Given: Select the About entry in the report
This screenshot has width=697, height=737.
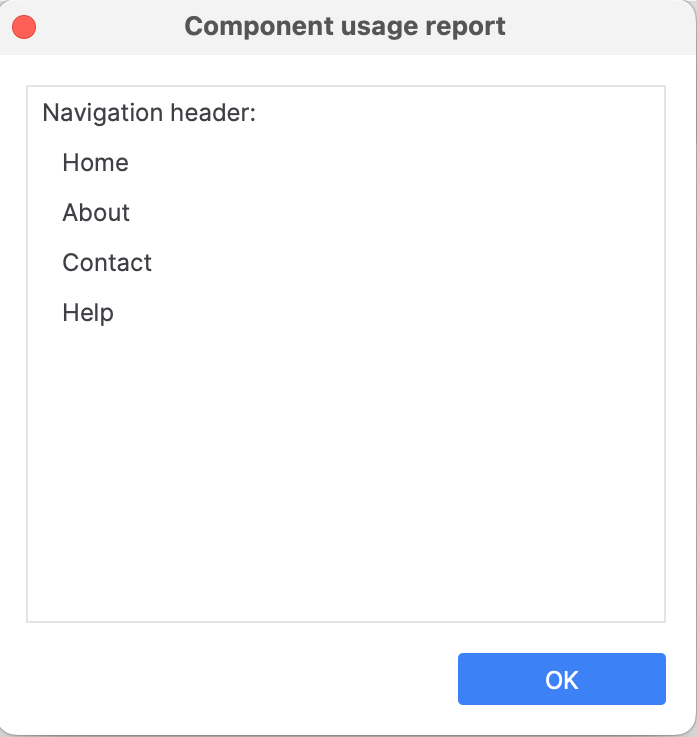Looking at the screenshot, I should tap(96, 212).
